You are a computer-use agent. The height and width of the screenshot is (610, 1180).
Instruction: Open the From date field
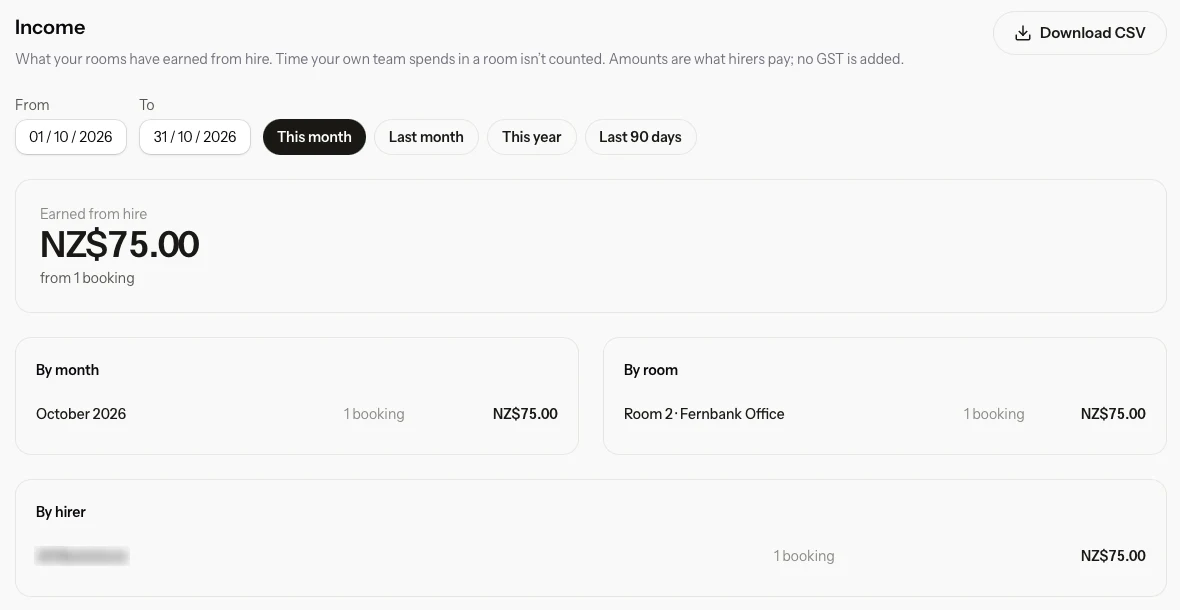pyautogui.click(x=71, y=137)
